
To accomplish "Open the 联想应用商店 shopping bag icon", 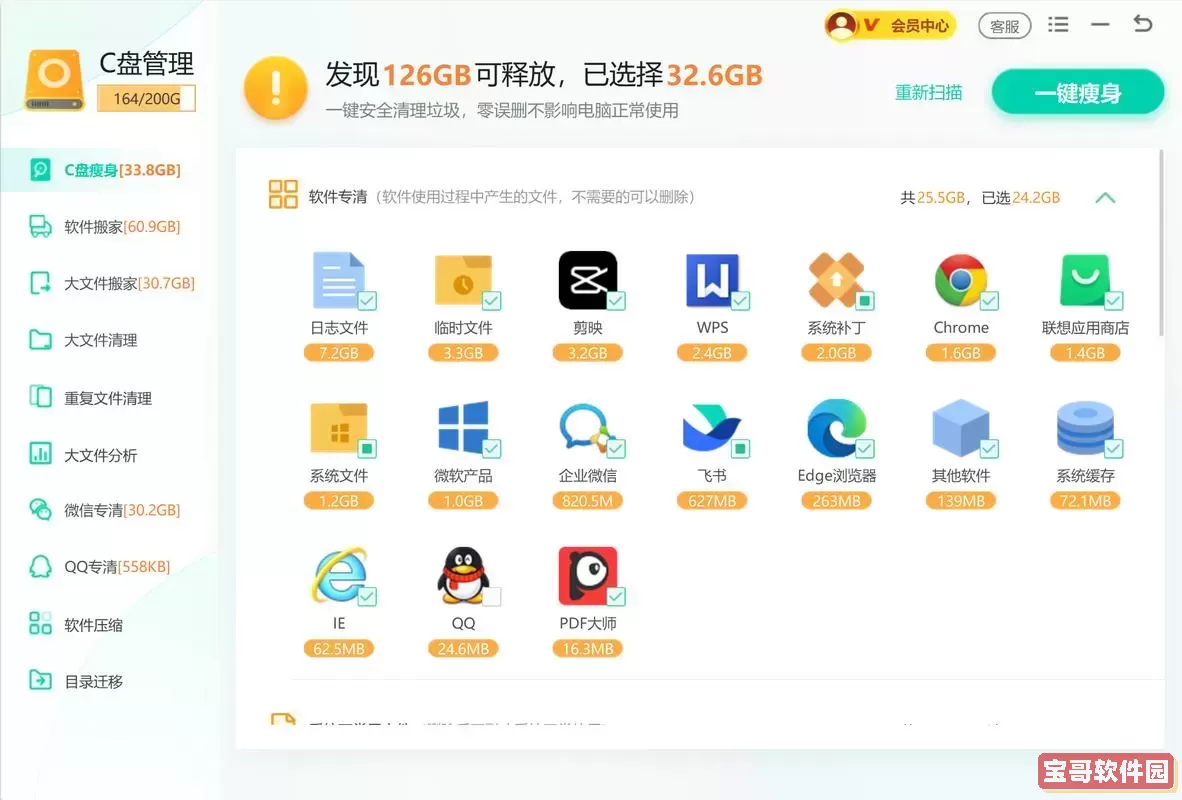I will pos(1085,280).
